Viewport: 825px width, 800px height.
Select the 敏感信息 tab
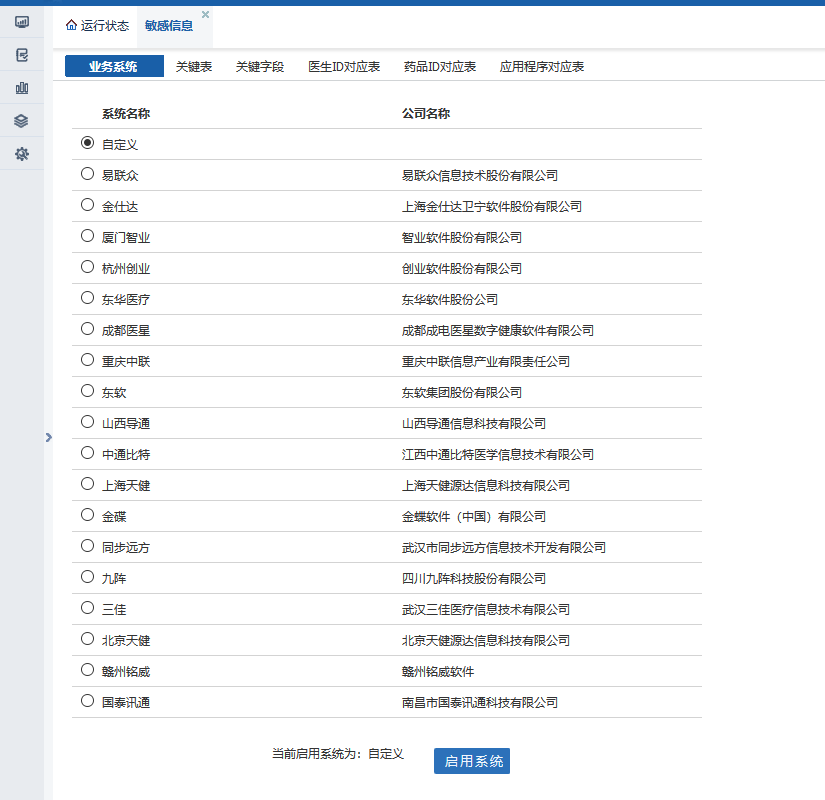(x=169, y=26)
